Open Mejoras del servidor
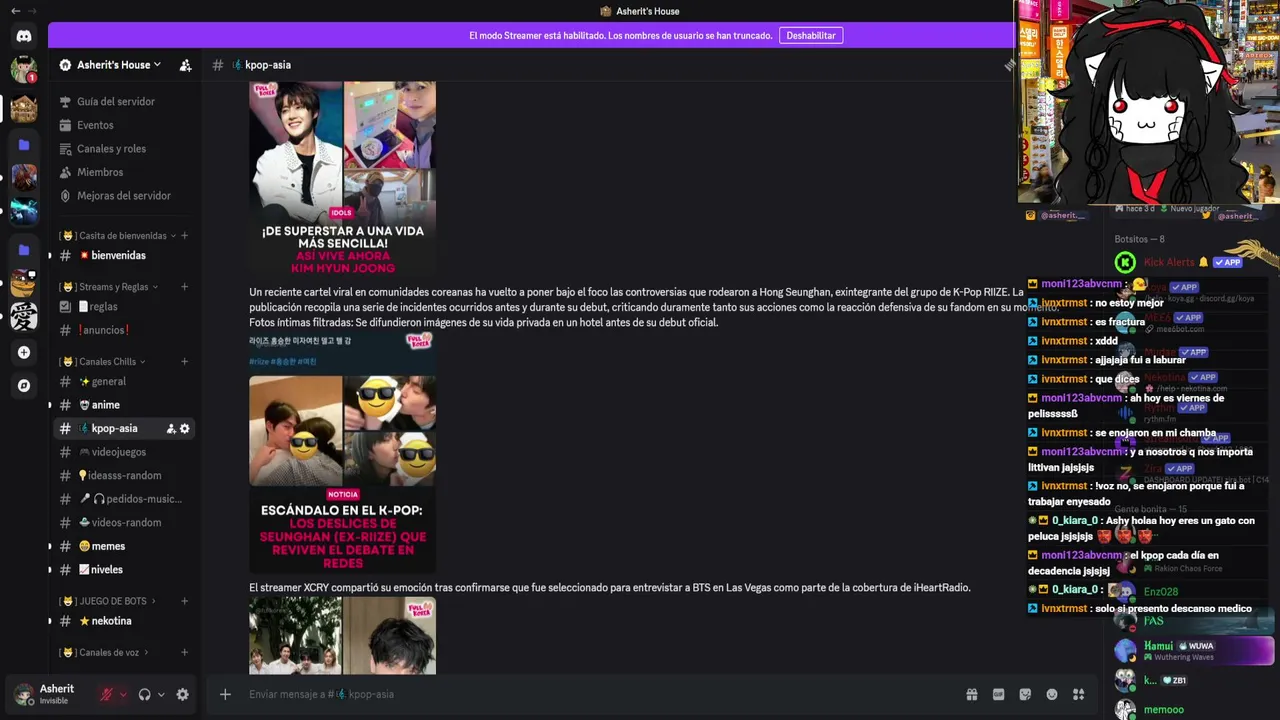1280x720 pixels. pos(124,196)
